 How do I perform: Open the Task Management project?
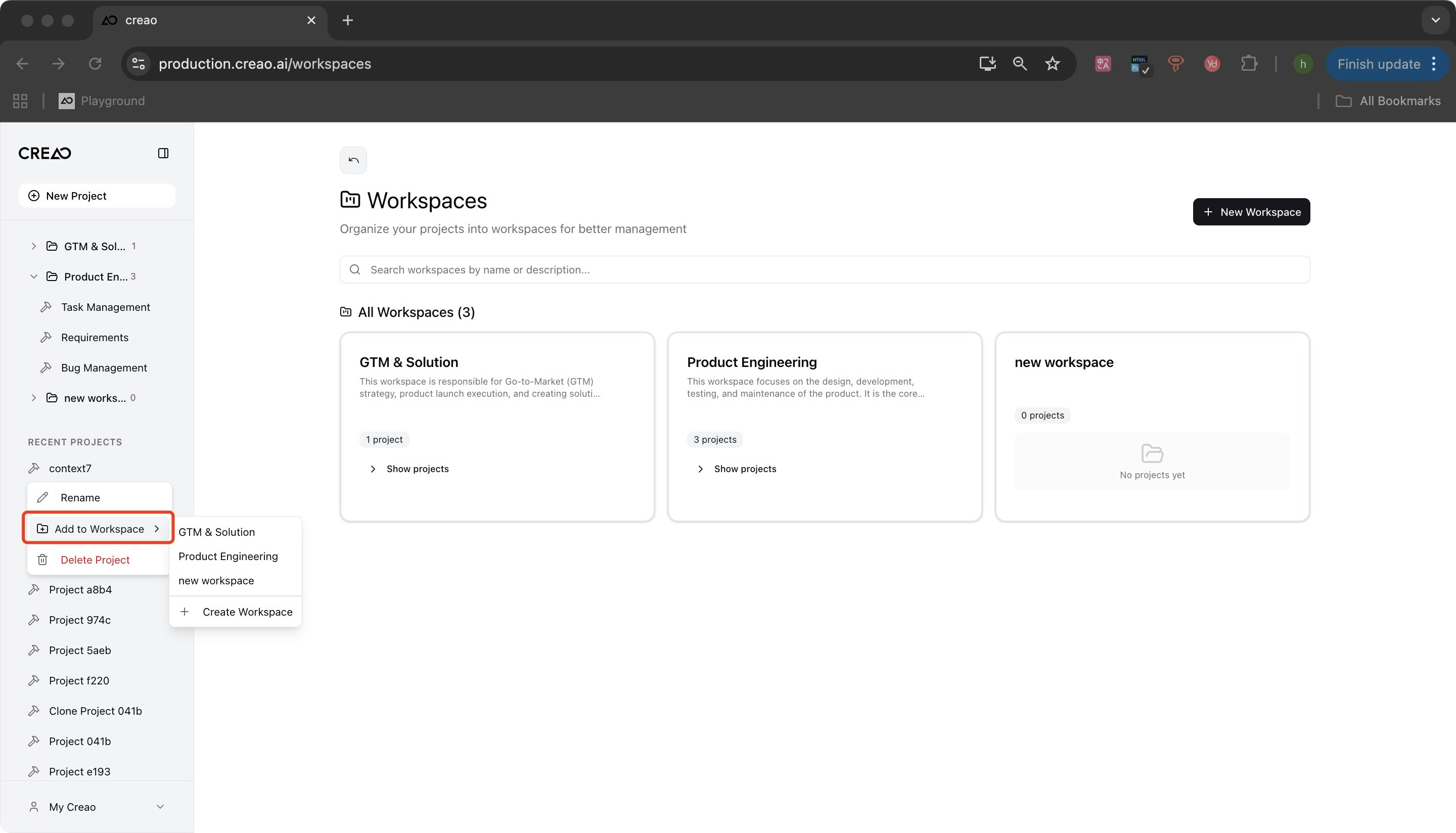(105, 307)
